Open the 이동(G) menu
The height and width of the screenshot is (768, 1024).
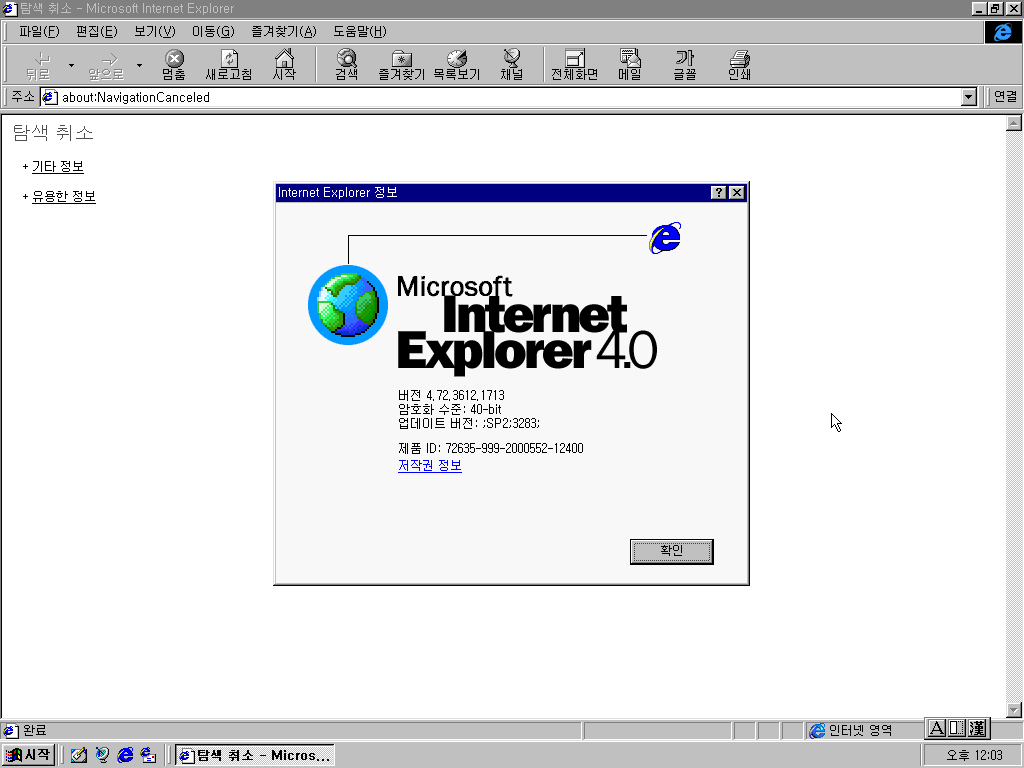pos(213,31)
